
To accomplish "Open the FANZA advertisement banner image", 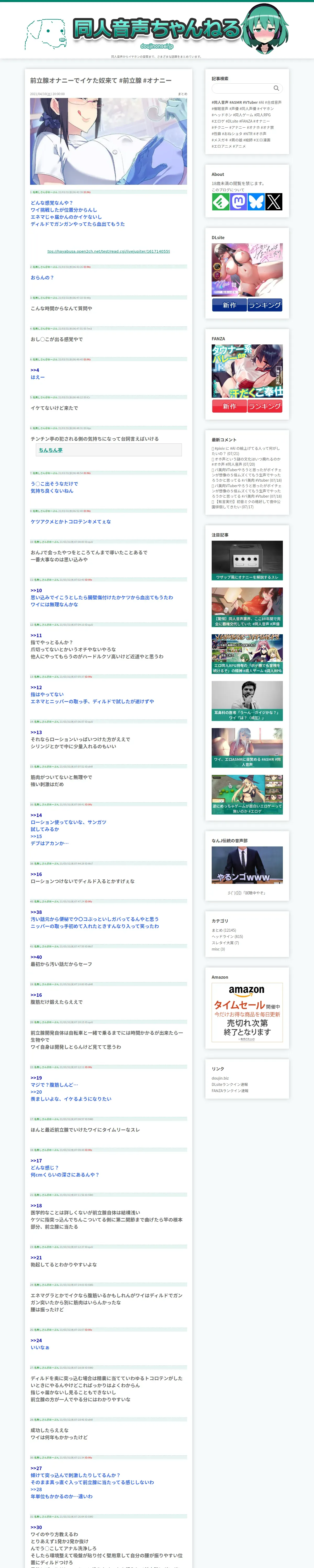I will (x=247, y=371).
